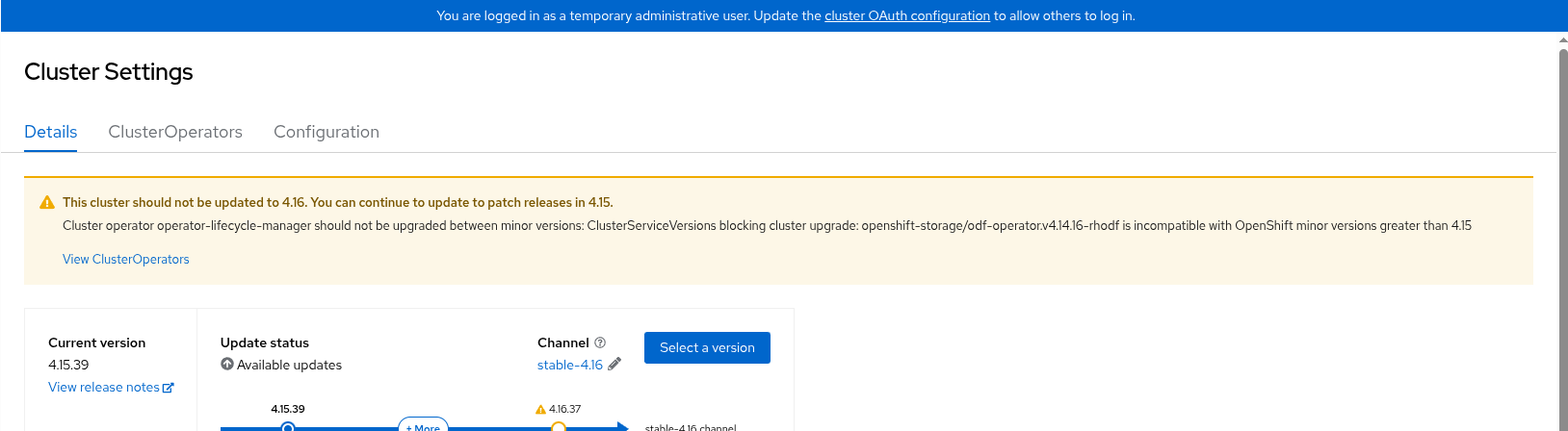Click the Available updates arrow icon
This screenshot has height=431, width=1568.
pos(227,365)
